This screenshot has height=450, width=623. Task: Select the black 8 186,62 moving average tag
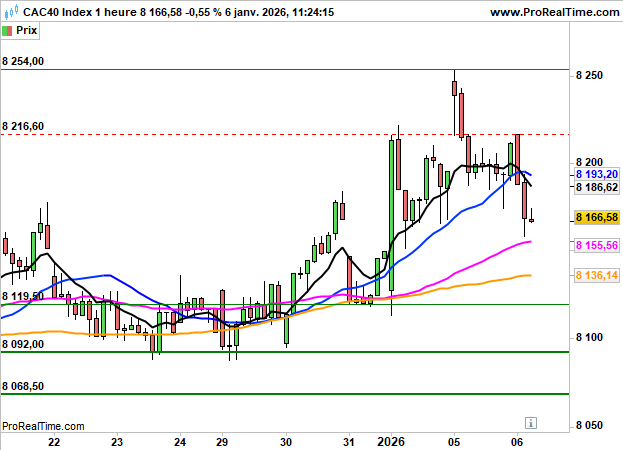point(597,187)
